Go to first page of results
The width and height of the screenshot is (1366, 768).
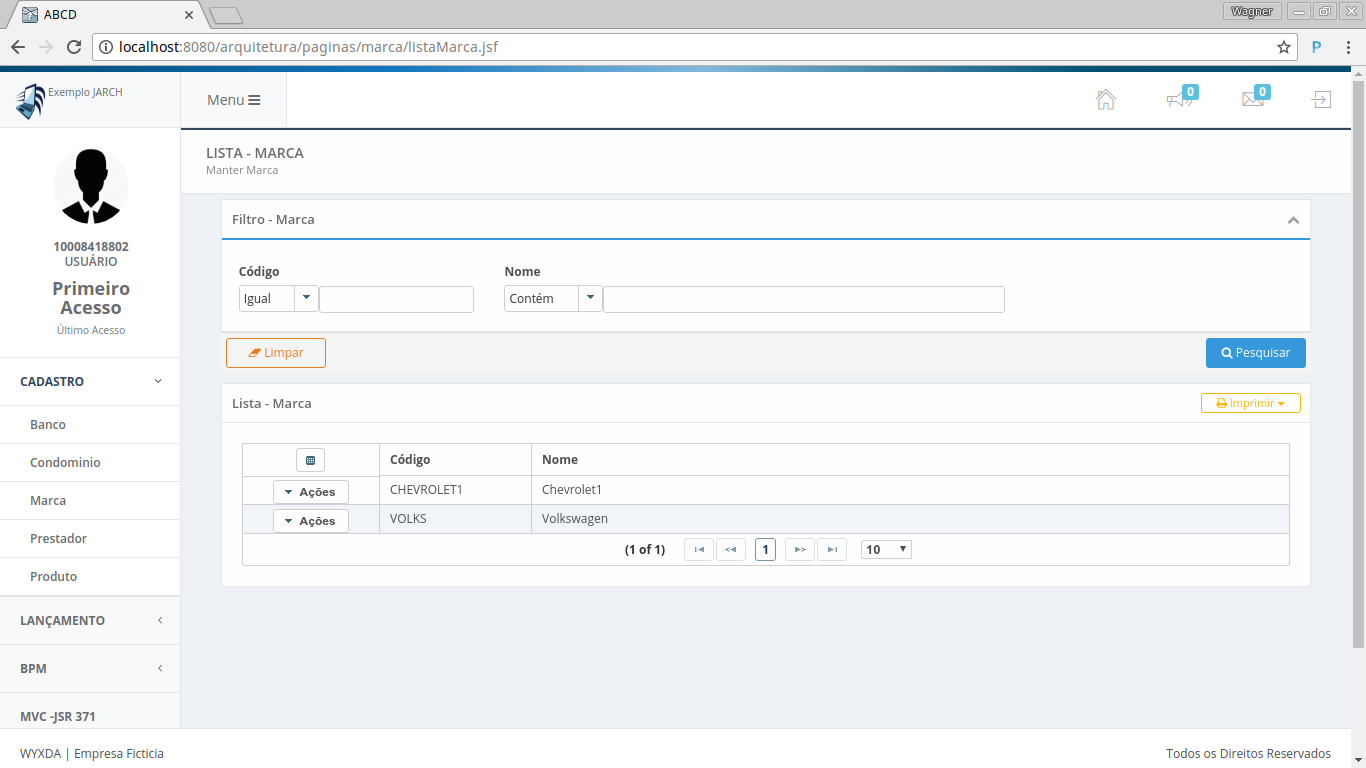coord(698,549)
